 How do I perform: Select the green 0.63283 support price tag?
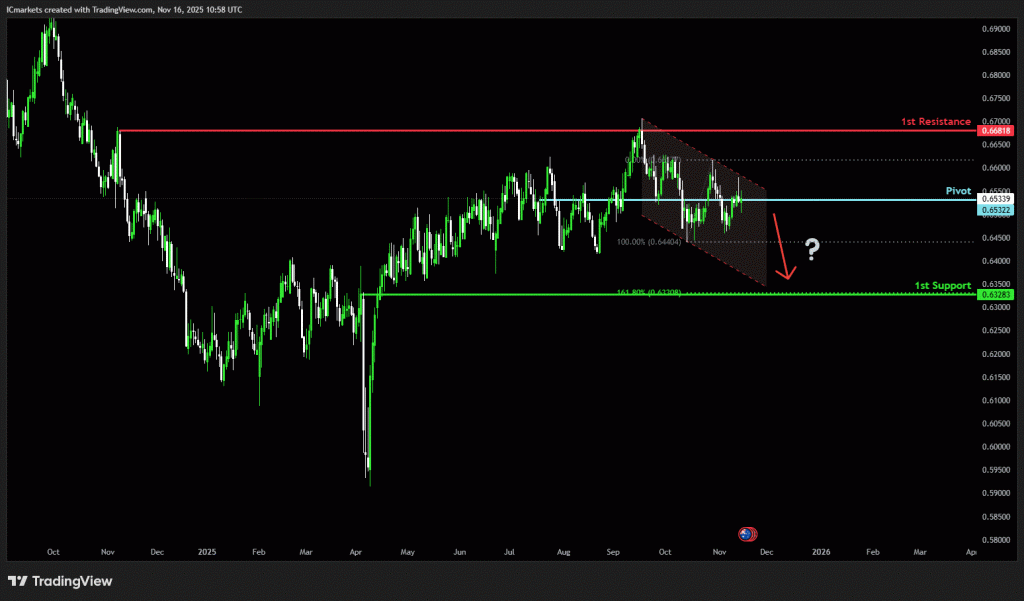994,295
